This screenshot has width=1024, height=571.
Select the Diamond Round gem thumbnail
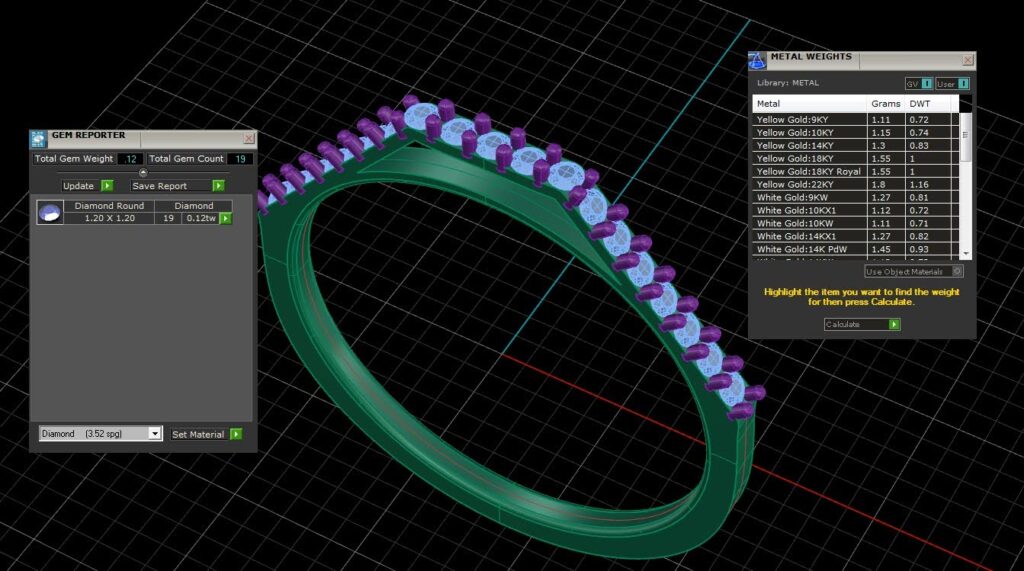[x=50, y=212]
